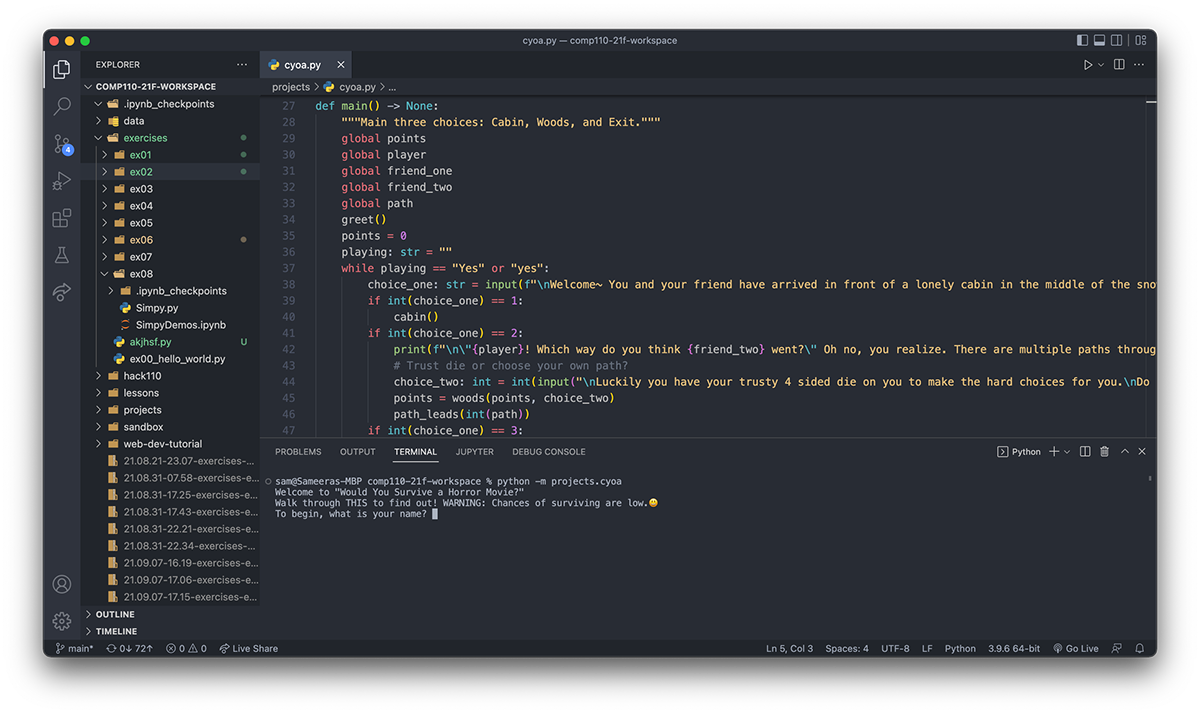The image size is (1200, 714).
Task: Open the Extensions view icon
Action: click(62, 218)
